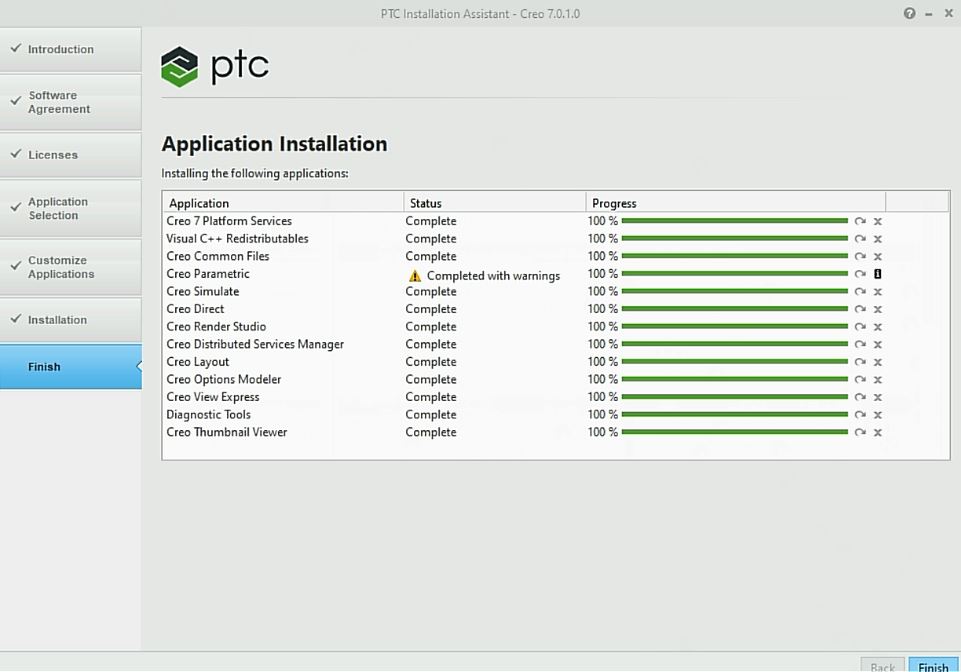Click the 100 % value for Creo Direct
This screenshot has height=672, width=961.
pos(602,309)
